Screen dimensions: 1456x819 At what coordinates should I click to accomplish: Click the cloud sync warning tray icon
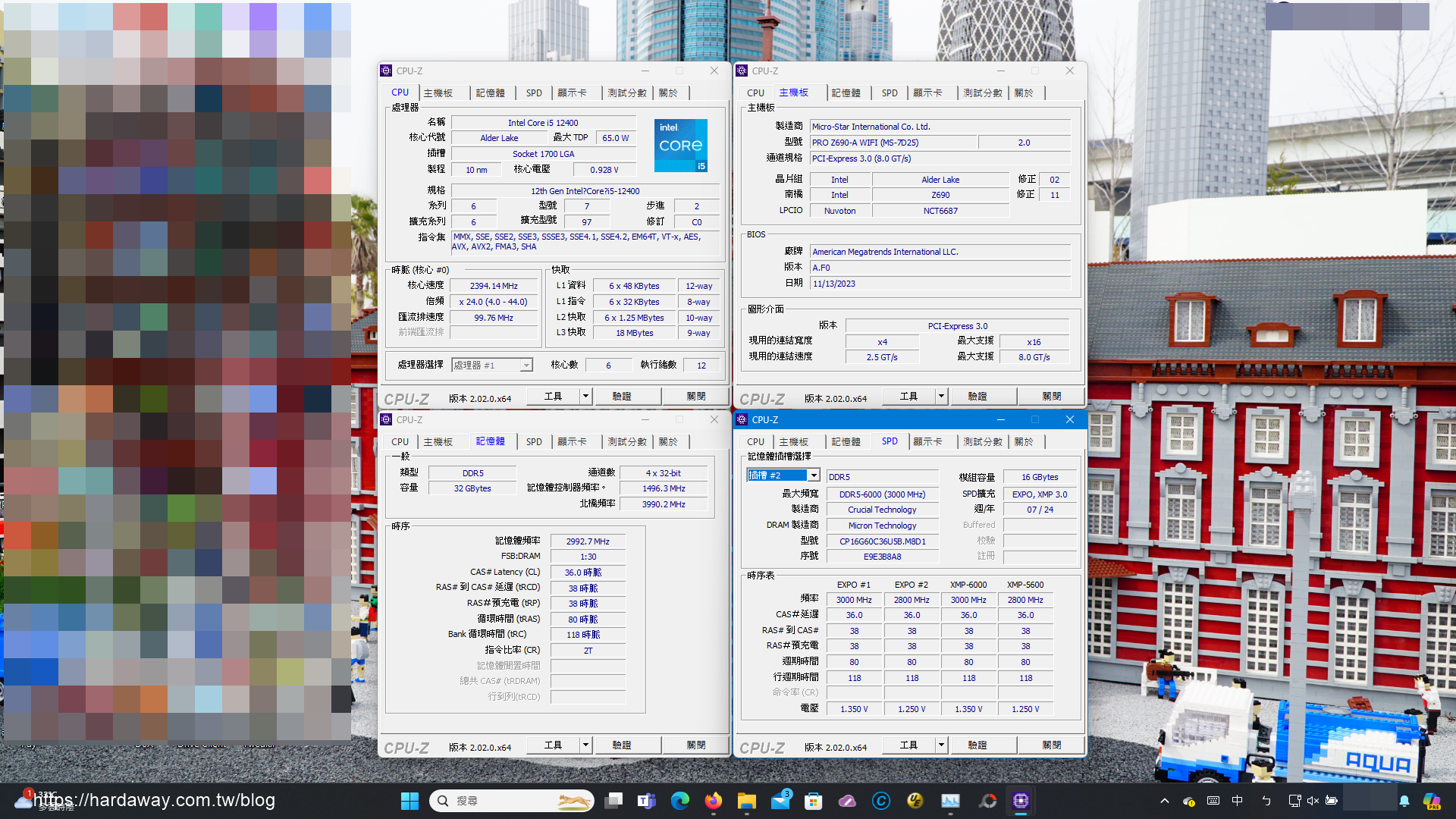[1189, 801]
